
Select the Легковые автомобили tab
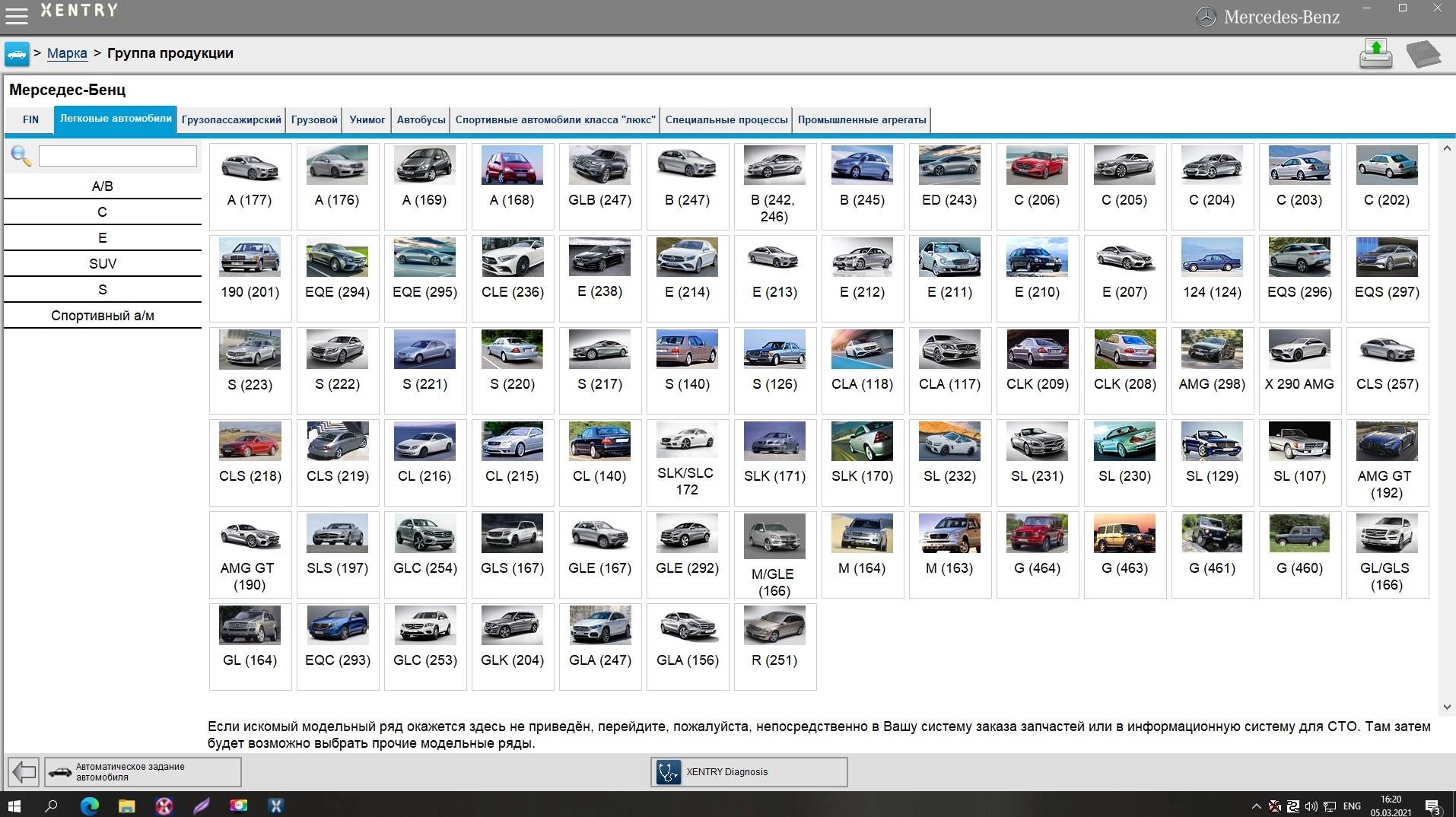[116, 119]
